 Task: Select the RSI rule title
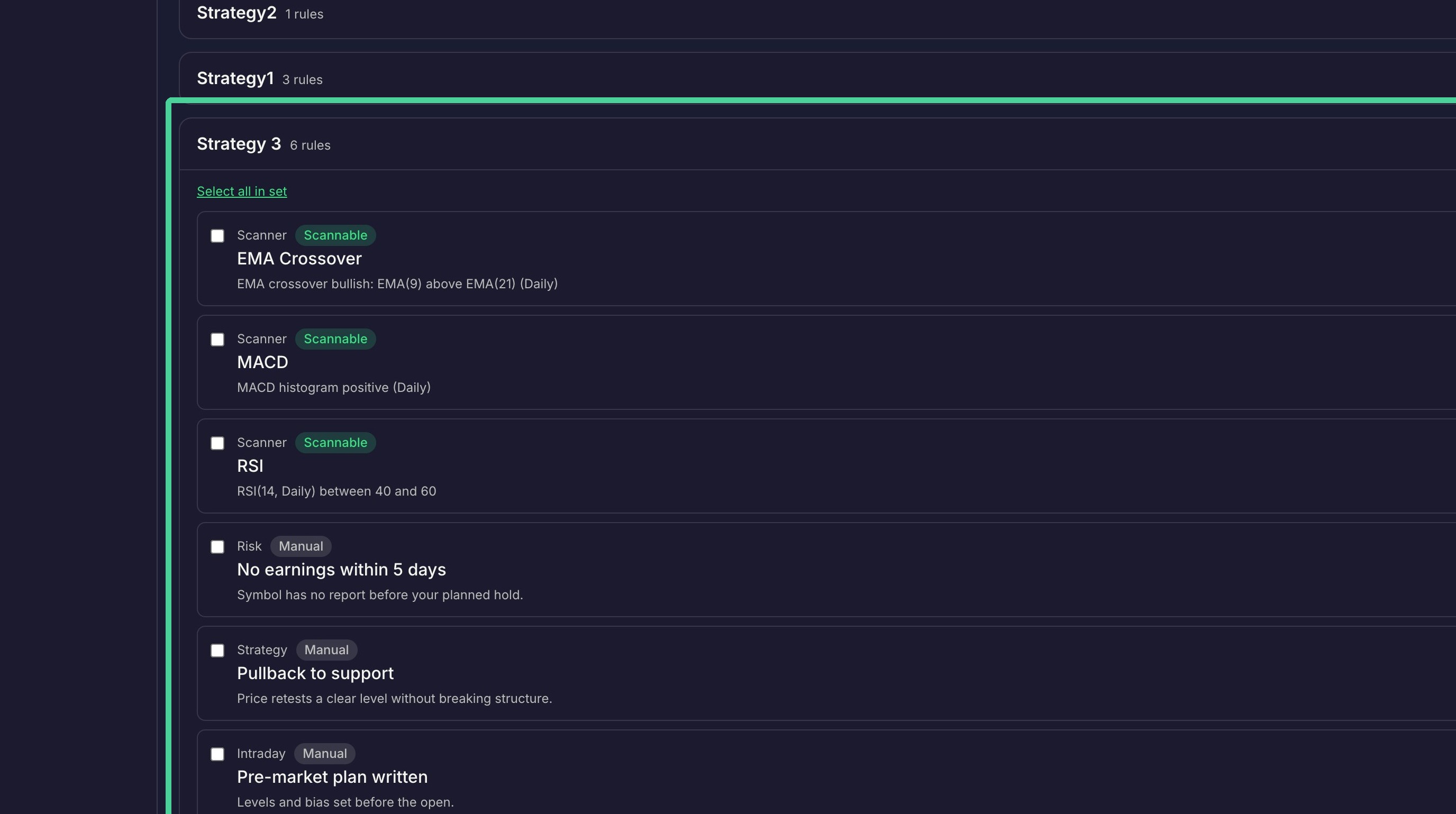[250, 466]
